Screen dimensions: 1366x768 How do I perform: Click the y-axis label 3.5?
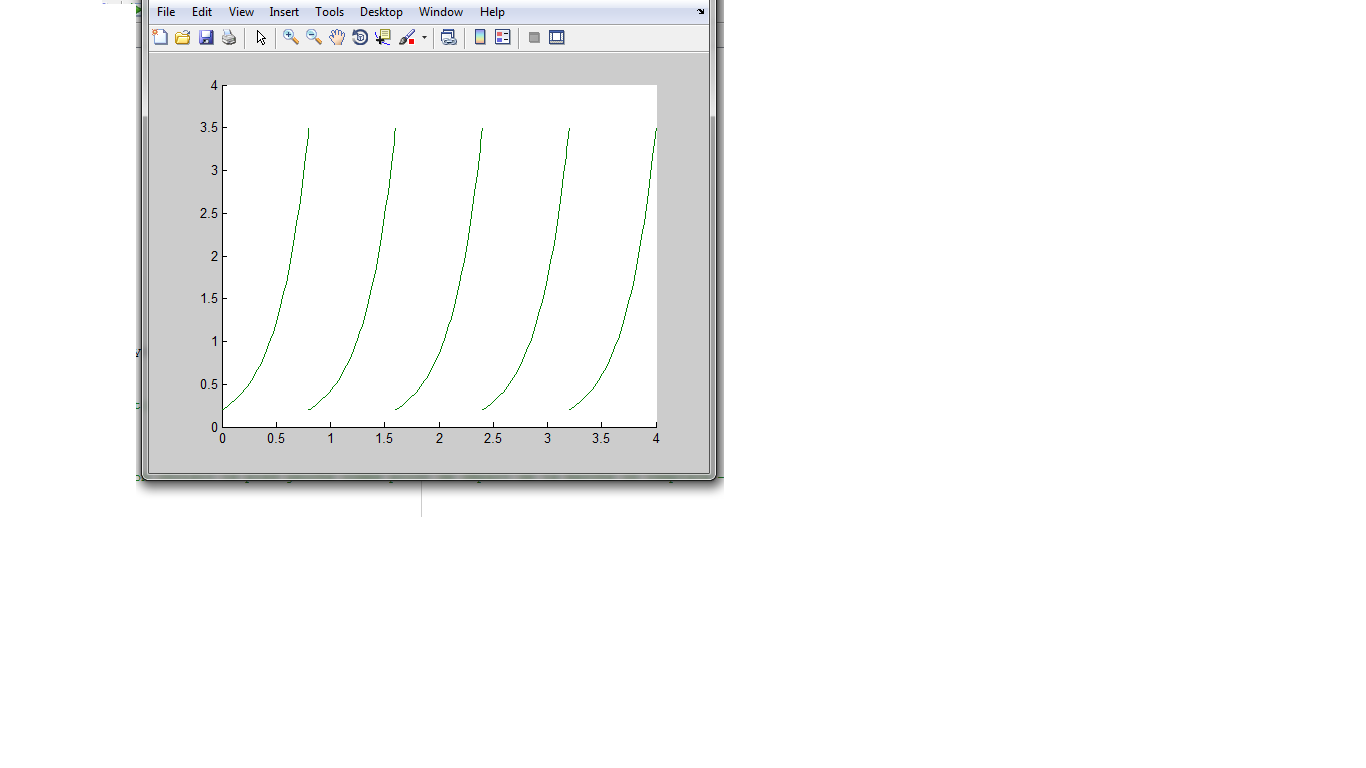pos(208,128)
